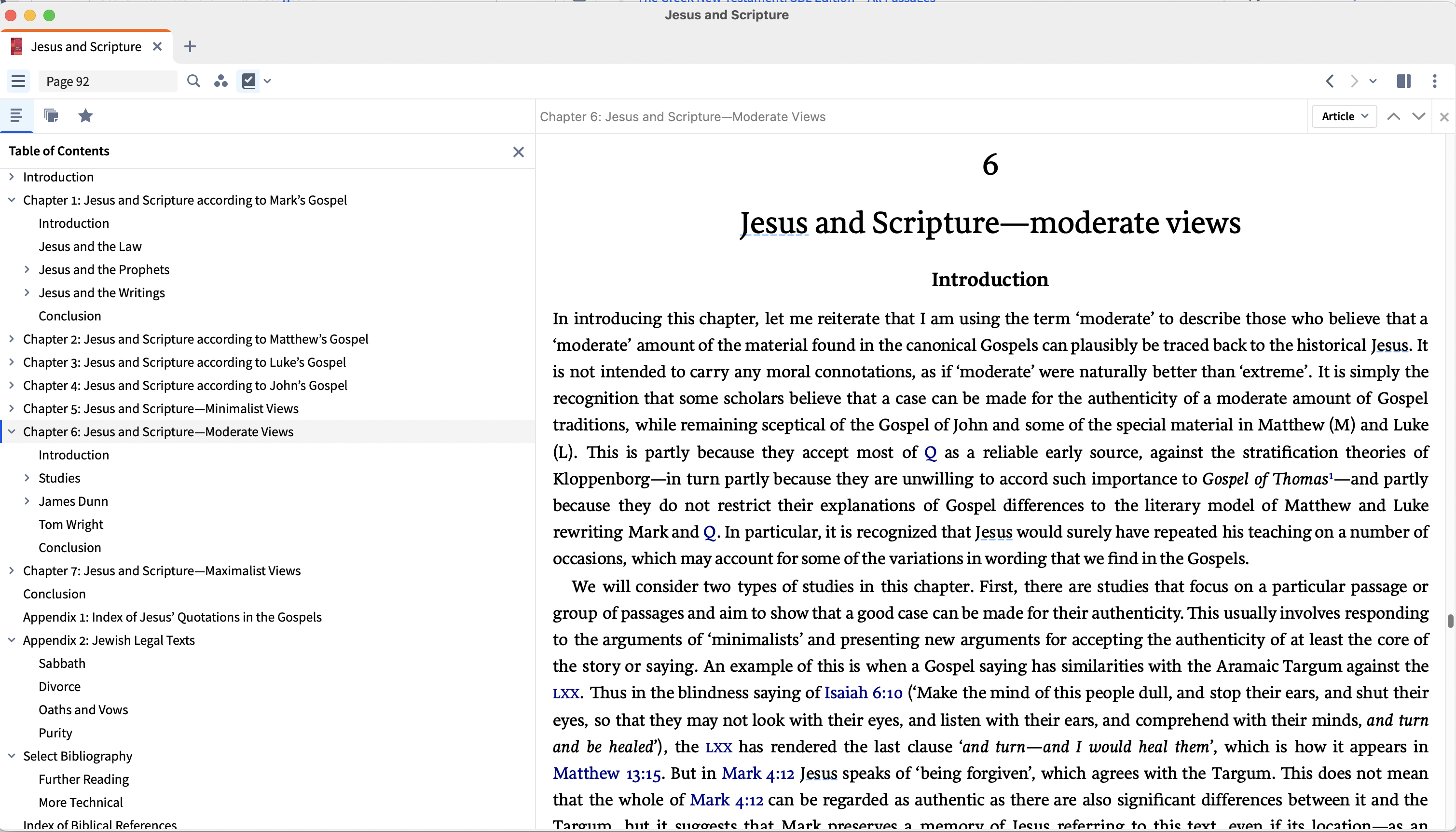Expand Chapter 4 John's Gospel
The width and height of the screenshot is (1456, 832).
point(12,386)
